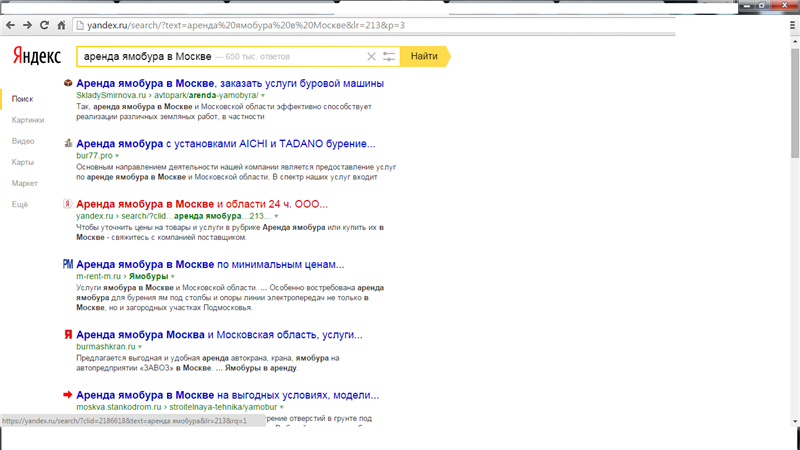Open result 'Аренда ямобура Москва и Московская область'
Image resolution: width=800 pixels, height=450 pixels.
pos(219,335)
